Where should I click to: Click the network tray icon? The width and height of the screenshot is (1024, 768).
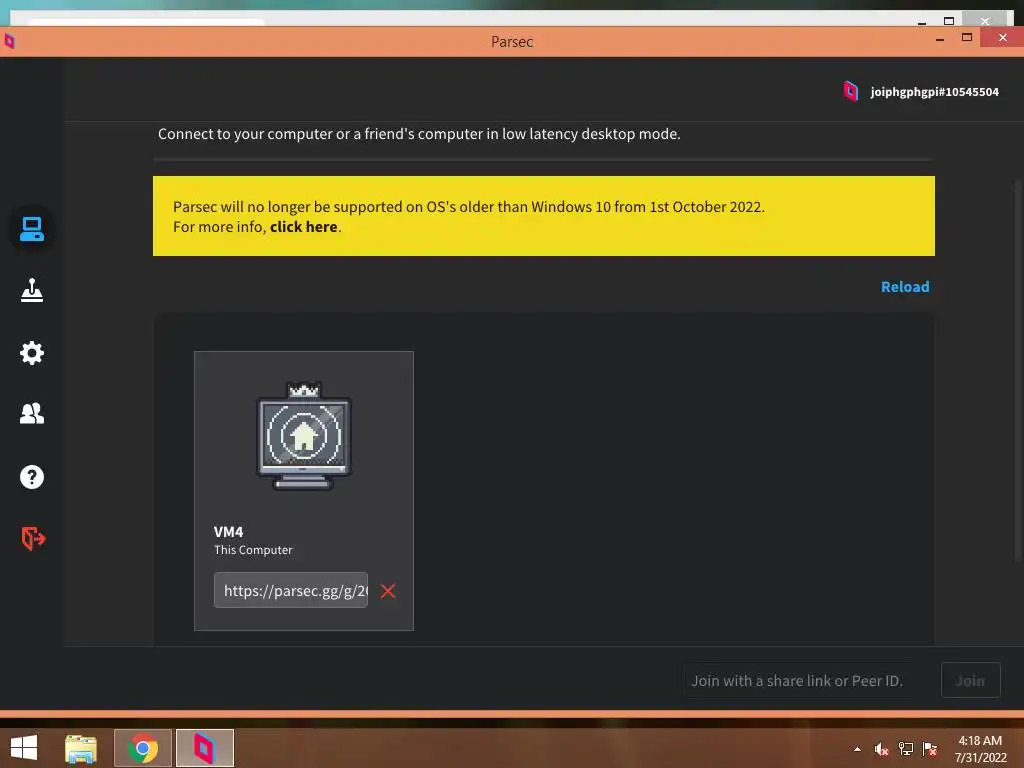(x=906, y=749)
